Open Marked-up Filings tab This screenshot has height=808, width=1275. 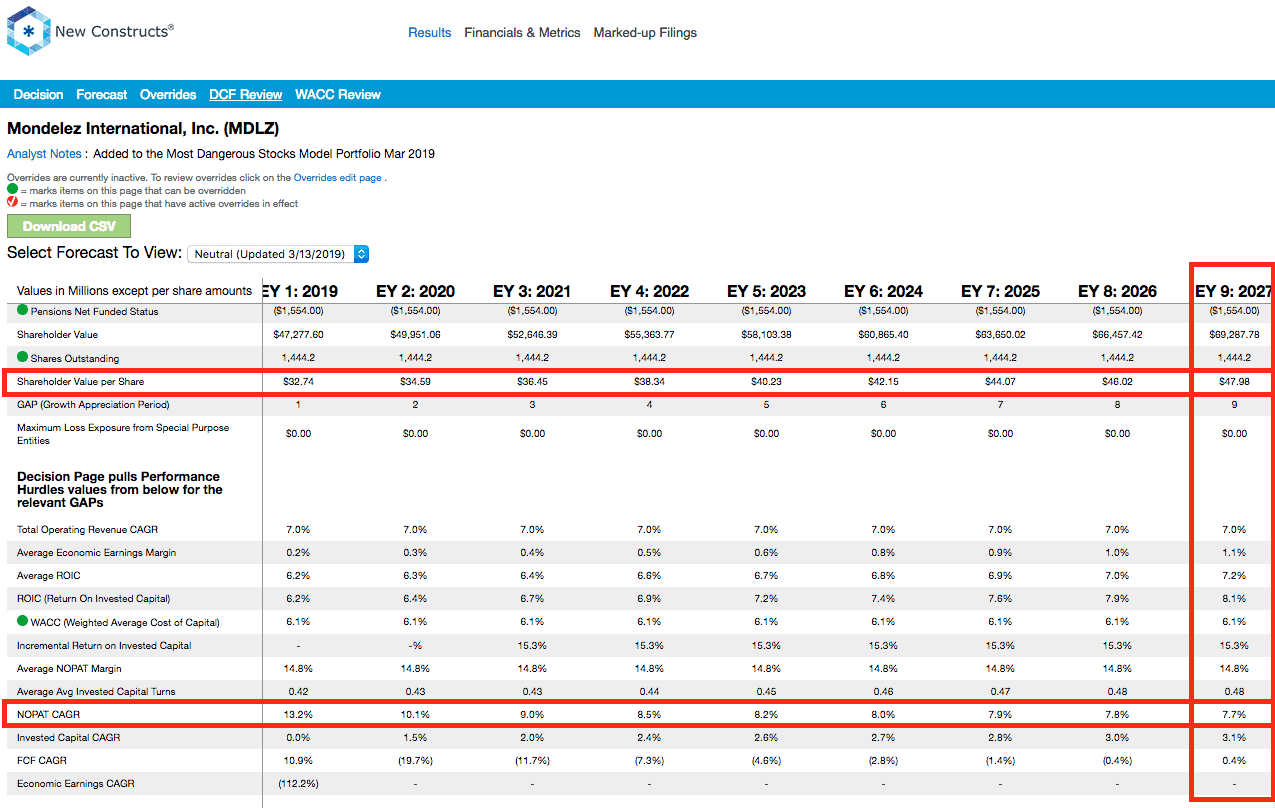click(x=645, y=33)
